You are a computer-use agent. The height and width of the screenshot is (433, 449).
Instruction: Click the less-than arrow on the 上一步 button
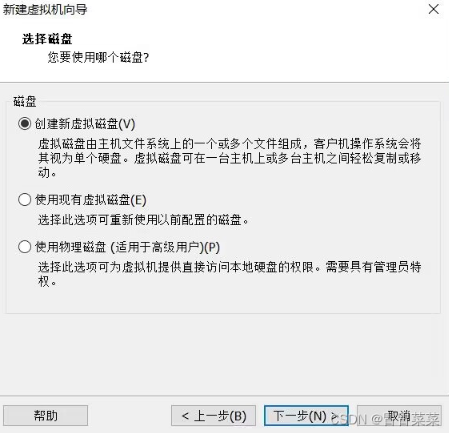(185, 416)
